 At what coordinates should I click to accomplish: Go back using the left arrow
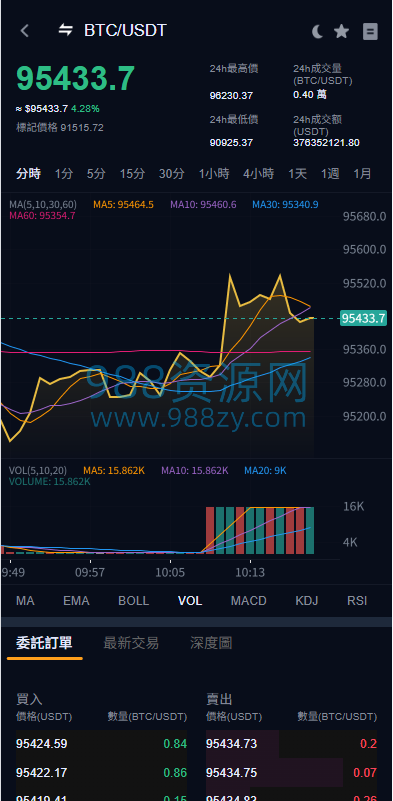click(x=24, y=31)
